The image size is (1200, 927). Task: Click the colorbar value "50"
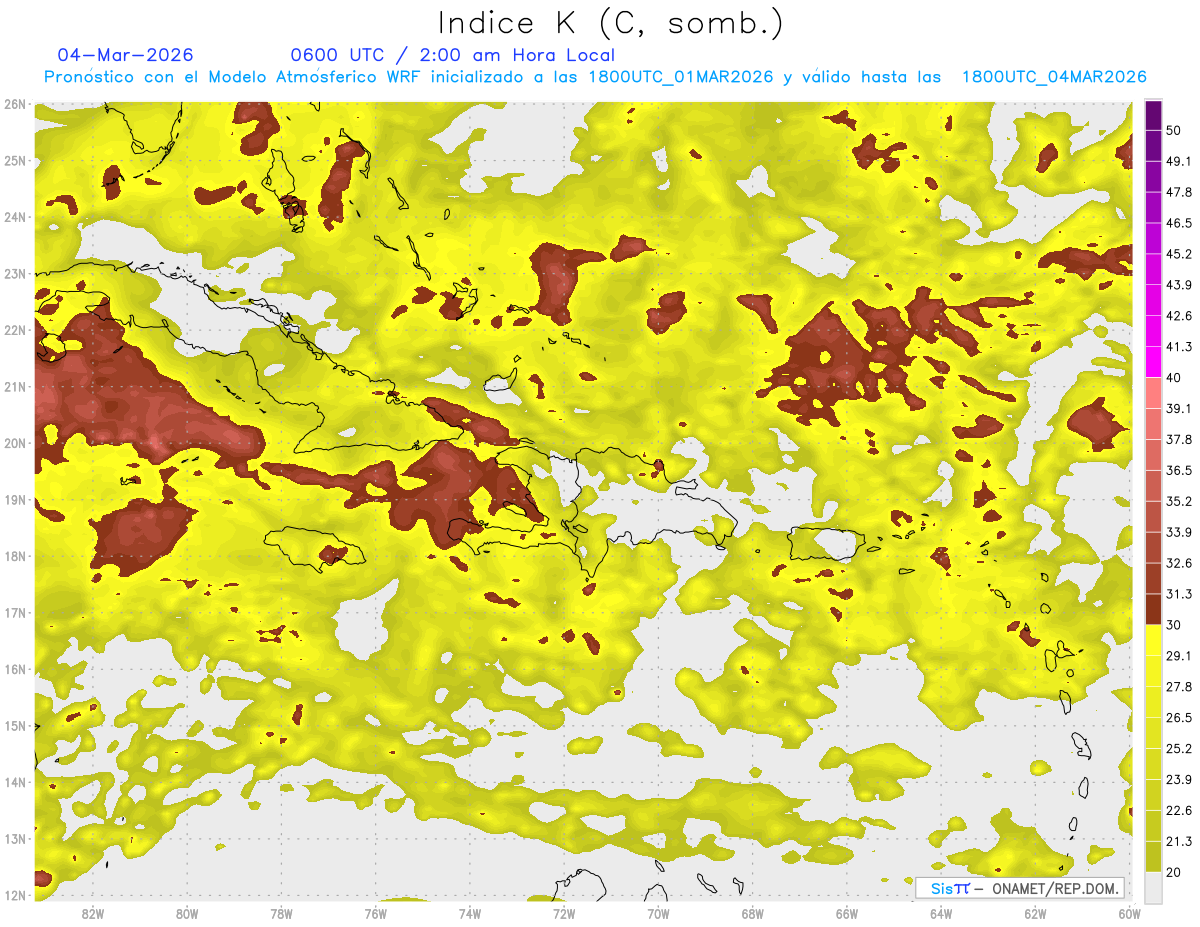(1174, 130)
